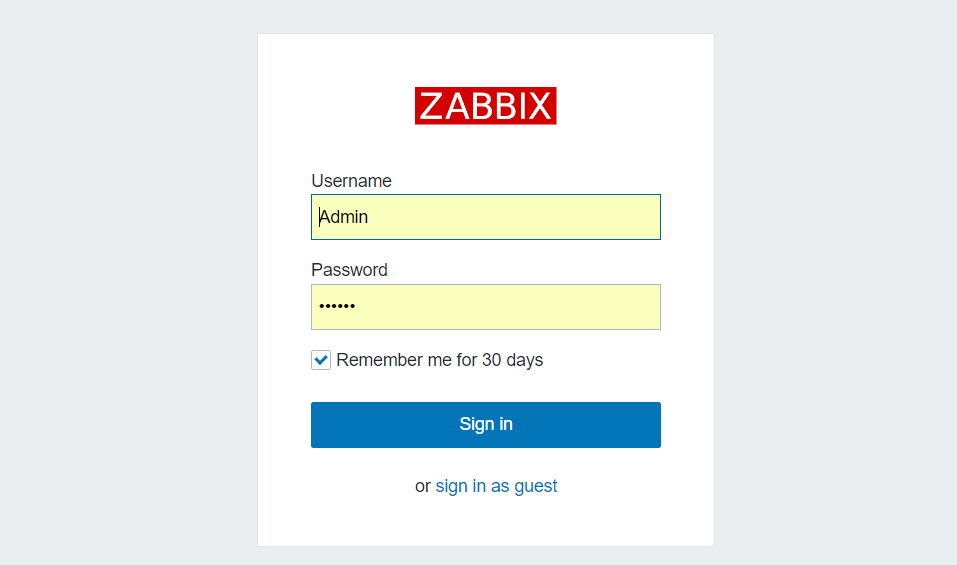
Task: Click the "Password" field label
Action: tap(349, 270)
